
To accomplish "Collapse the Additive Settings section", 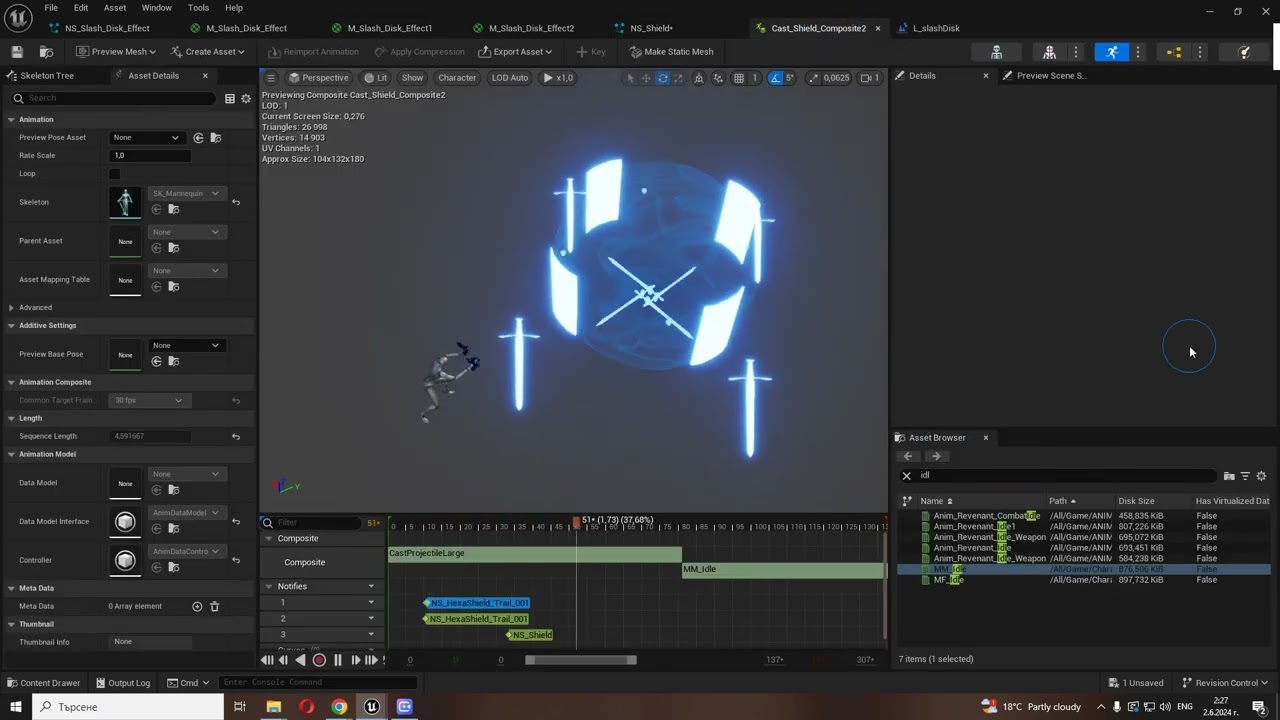I will click(x=11, y=325).
